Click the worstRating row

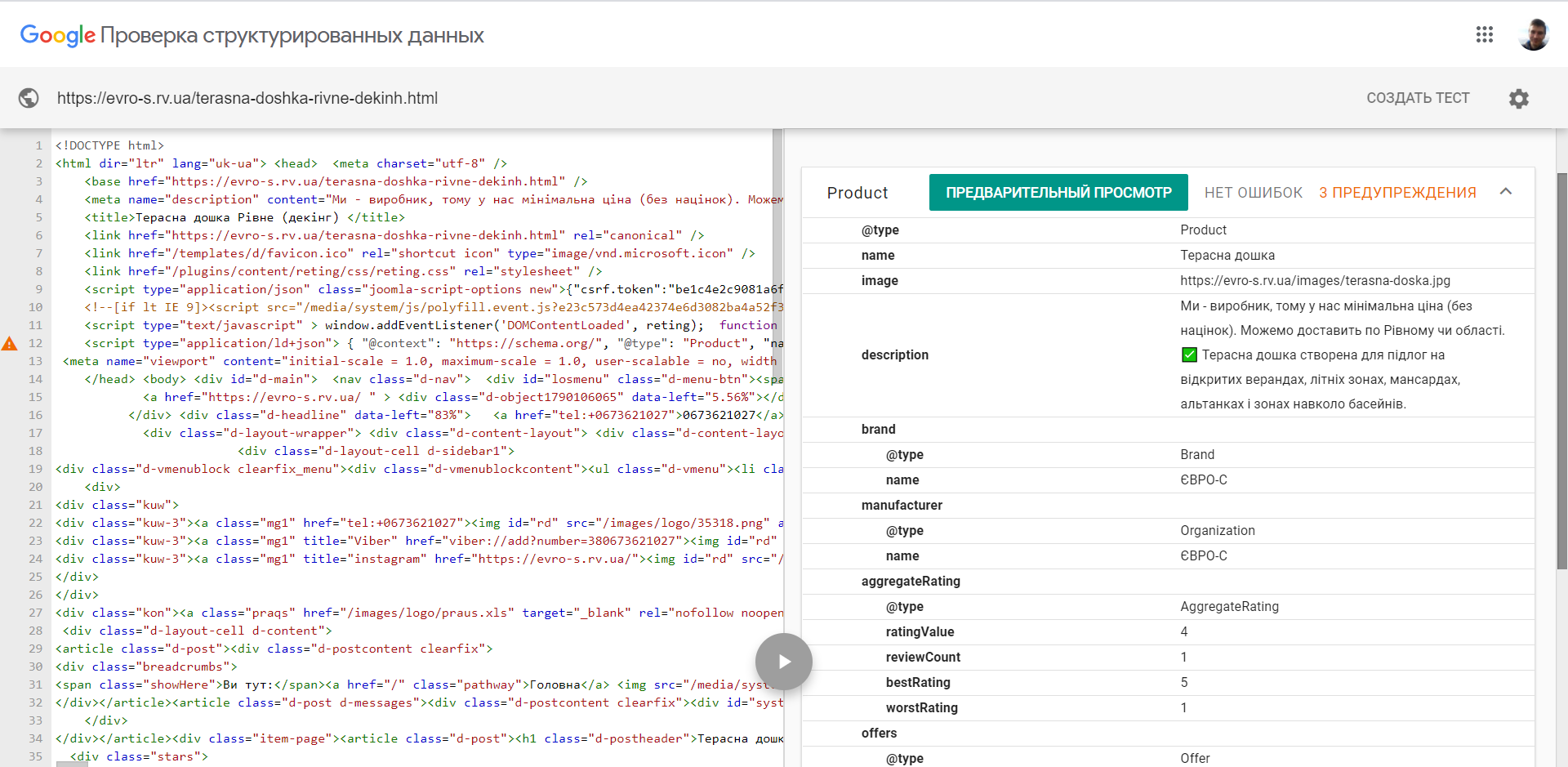click(1168, 708)
